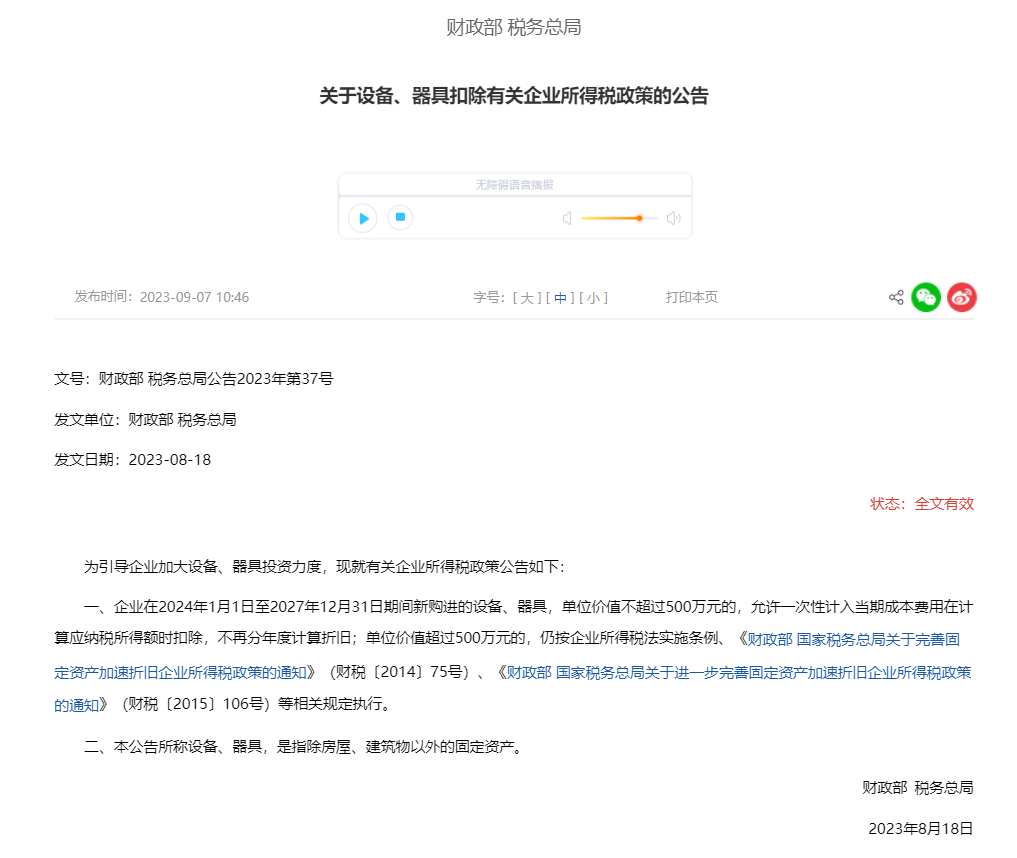Image resolution: width=1017 pixels, height=858 pixels.
Task: Open the share icon beside WeChat
Action: coord(896,297)
